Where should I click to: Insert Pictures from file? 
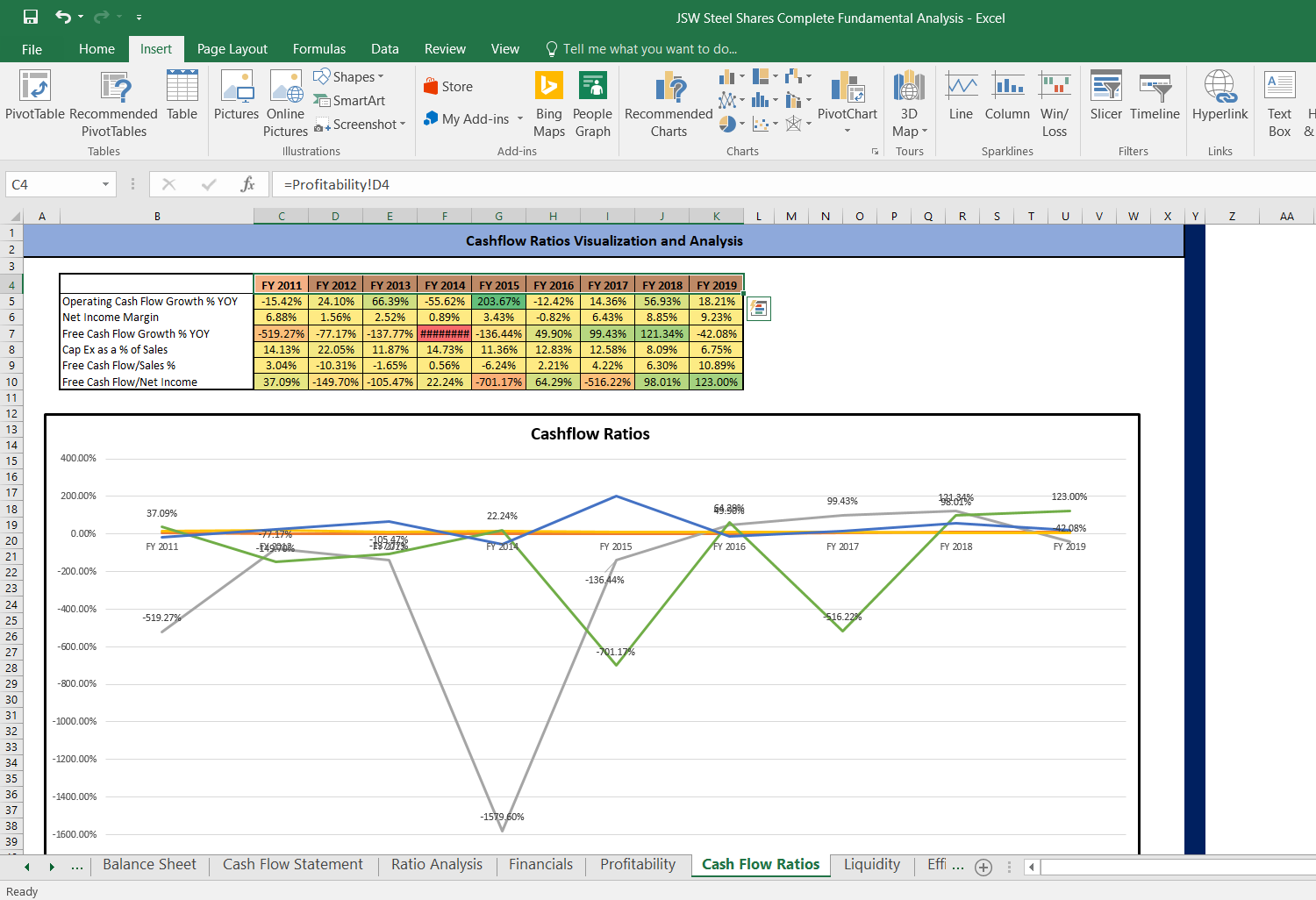click(x=237, y=96)
